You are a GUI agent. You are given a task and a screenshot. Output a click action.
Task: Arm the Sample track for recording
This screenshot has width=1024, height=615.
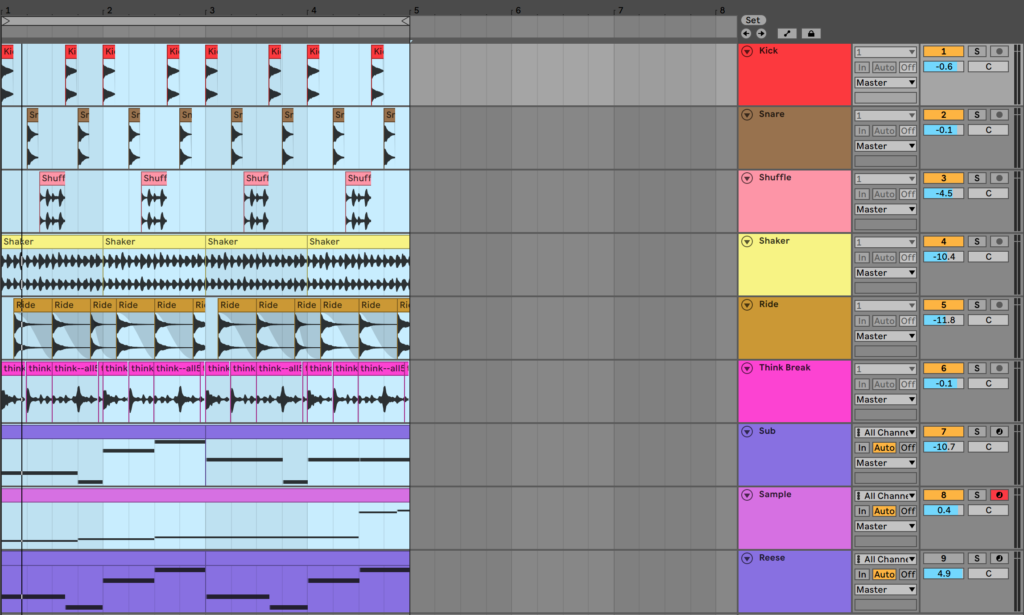coord(999,495)
